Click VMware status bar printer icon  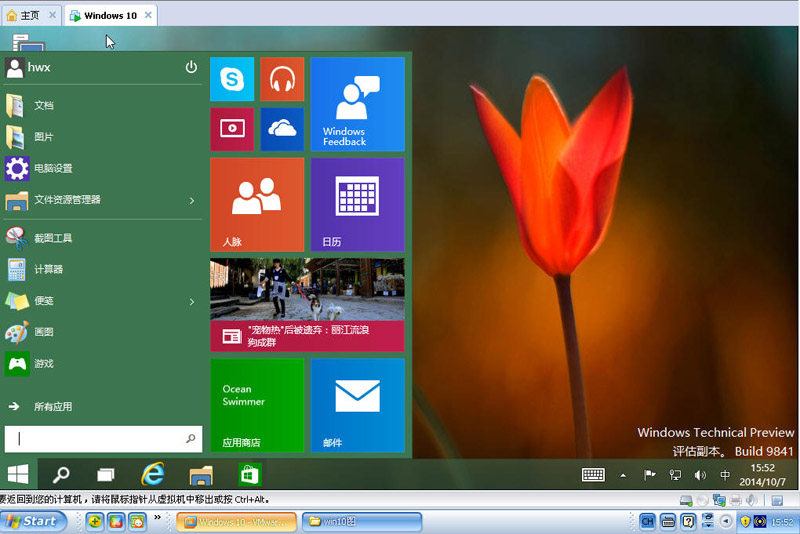[735, 500]
